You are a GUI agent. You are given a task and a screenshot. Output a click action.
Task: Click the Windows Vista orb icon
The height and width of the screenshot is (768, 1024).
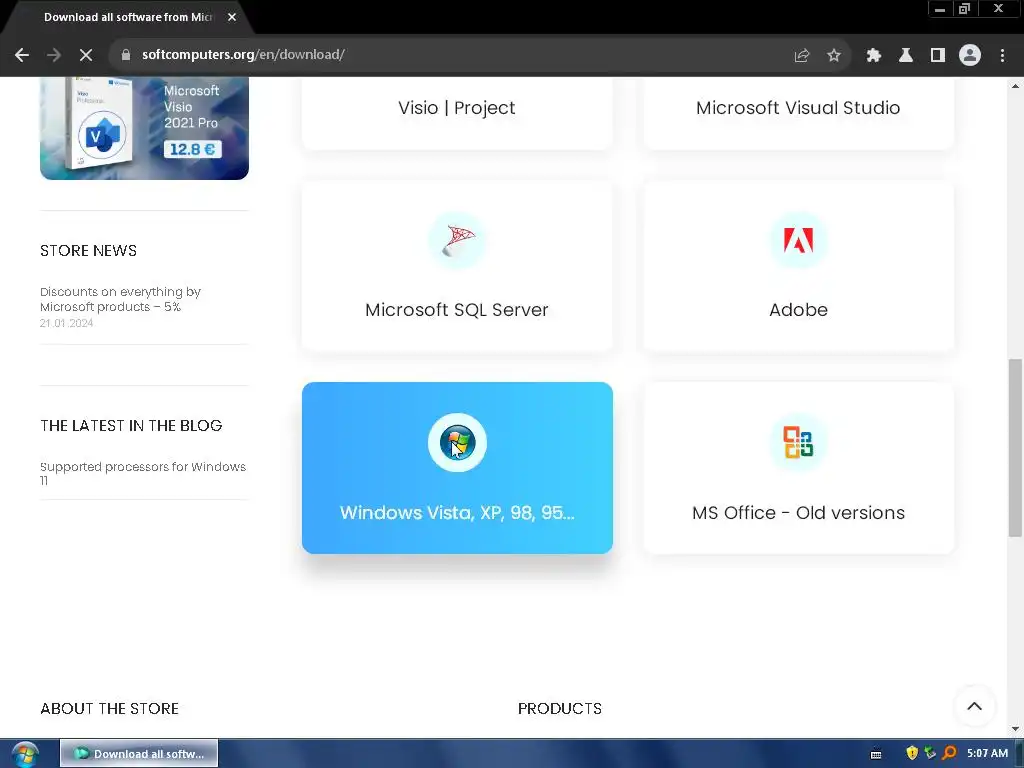tap(457, 443)
